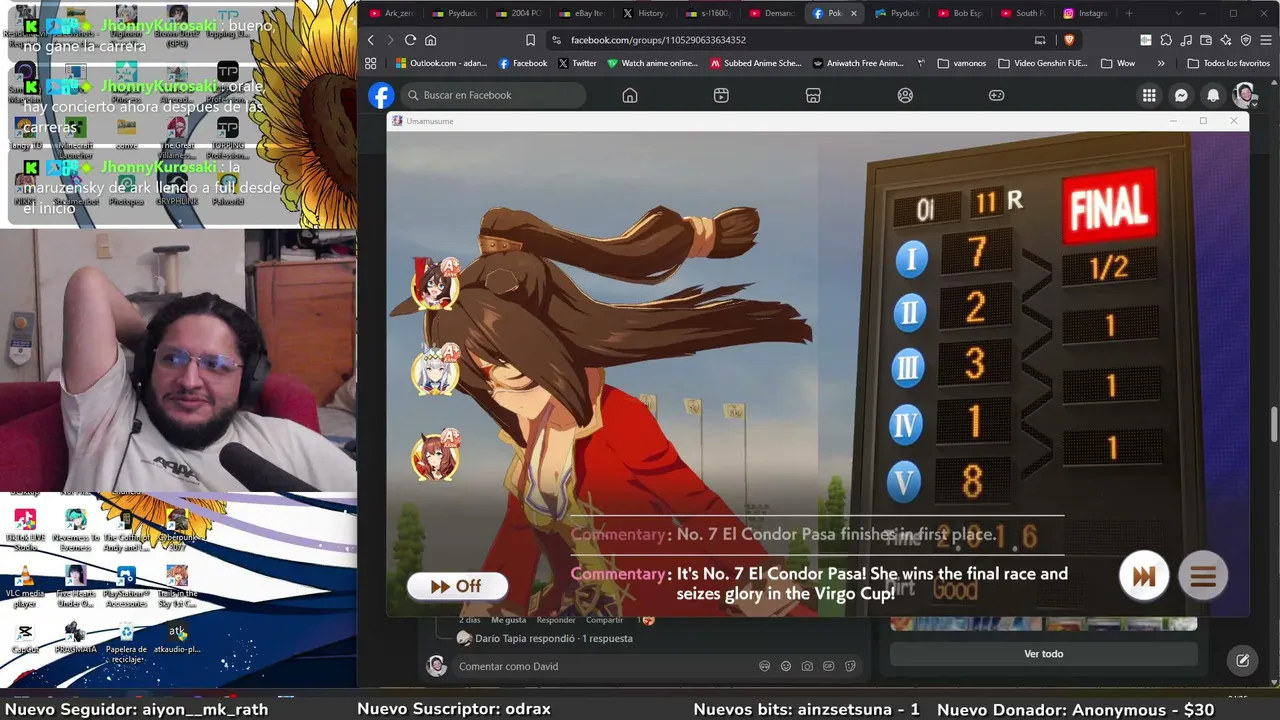Open Facebook notifications bell
Viewport: 1280px width, 720px height.
(1213, 95)
